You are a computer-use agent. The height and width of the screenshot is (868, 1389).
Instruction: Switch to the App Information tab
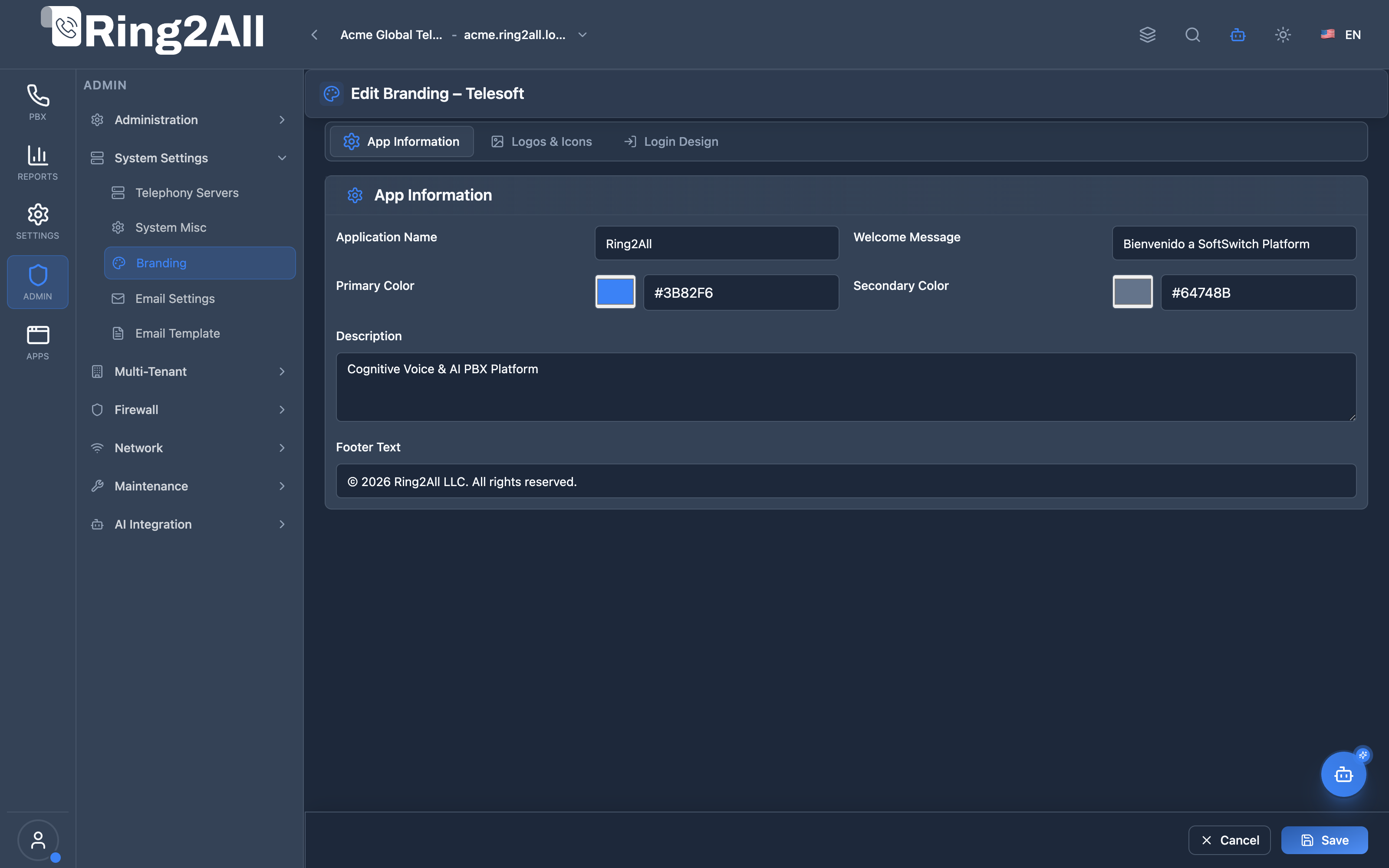click(x=402, y=141)
